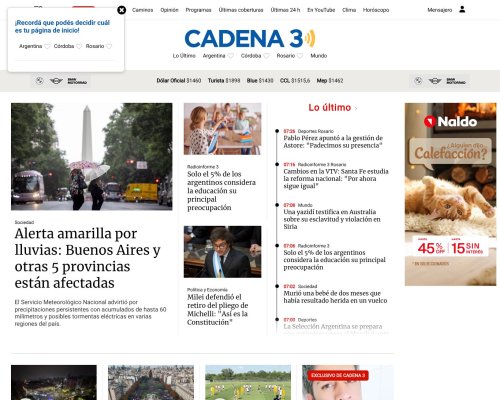Open Una yazidí testifica story

pos(332,219)
